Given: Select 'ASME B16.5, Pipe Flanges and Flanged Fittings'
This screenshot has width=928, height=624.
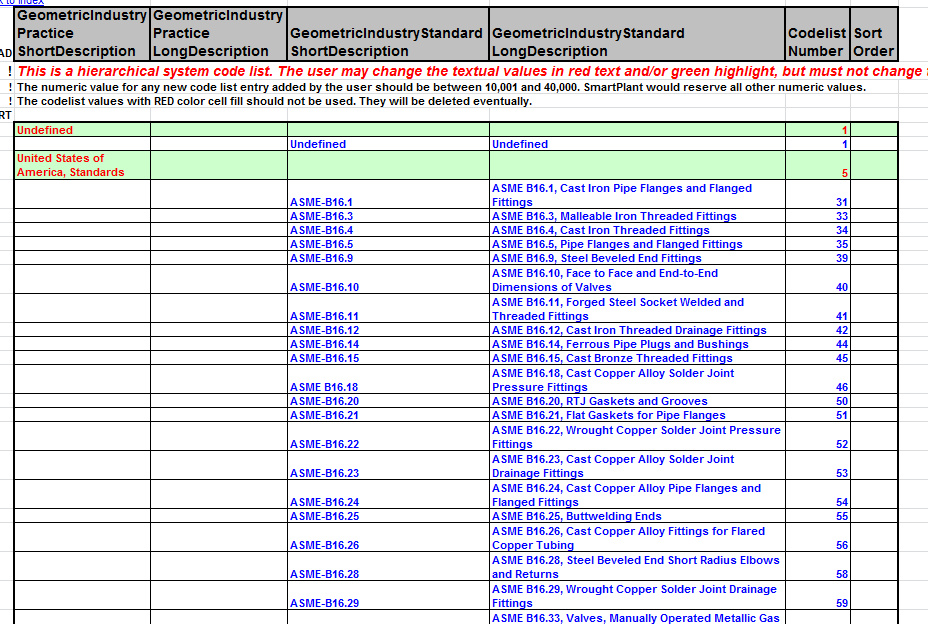Looking at the screenshot, I should click(x=637, y=244).
